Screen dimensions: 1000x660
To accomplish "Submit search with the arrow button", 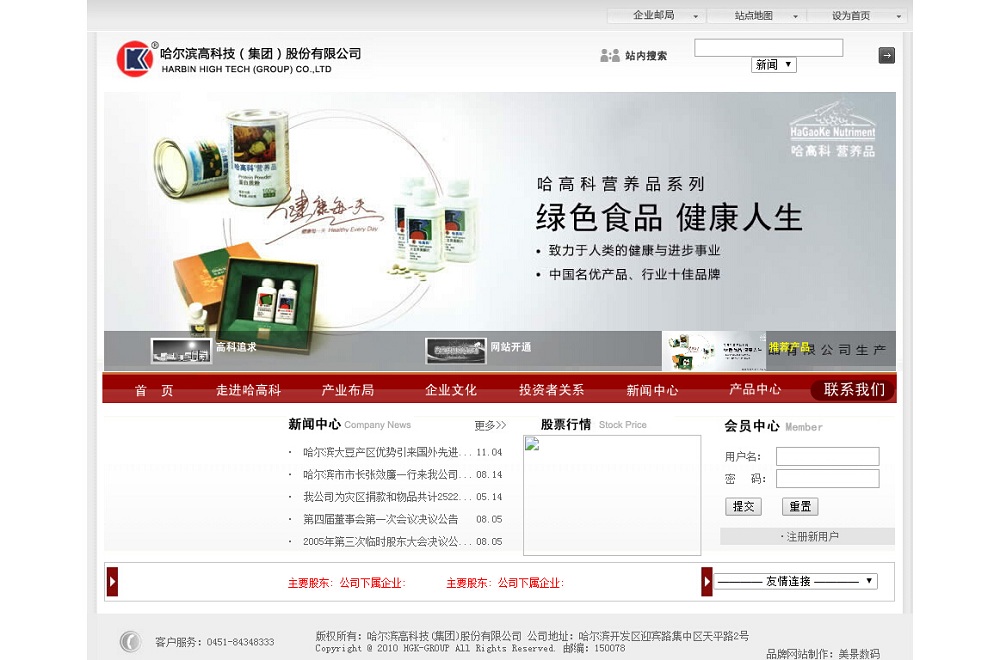I will pyautogui.click(x=886, y=55).
